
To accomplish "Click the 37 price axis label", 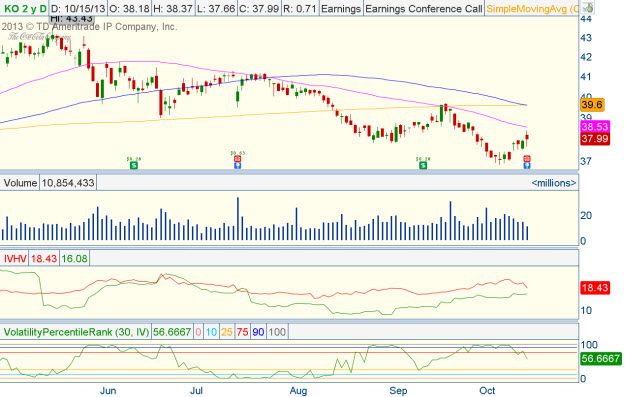I will (586, 161).
